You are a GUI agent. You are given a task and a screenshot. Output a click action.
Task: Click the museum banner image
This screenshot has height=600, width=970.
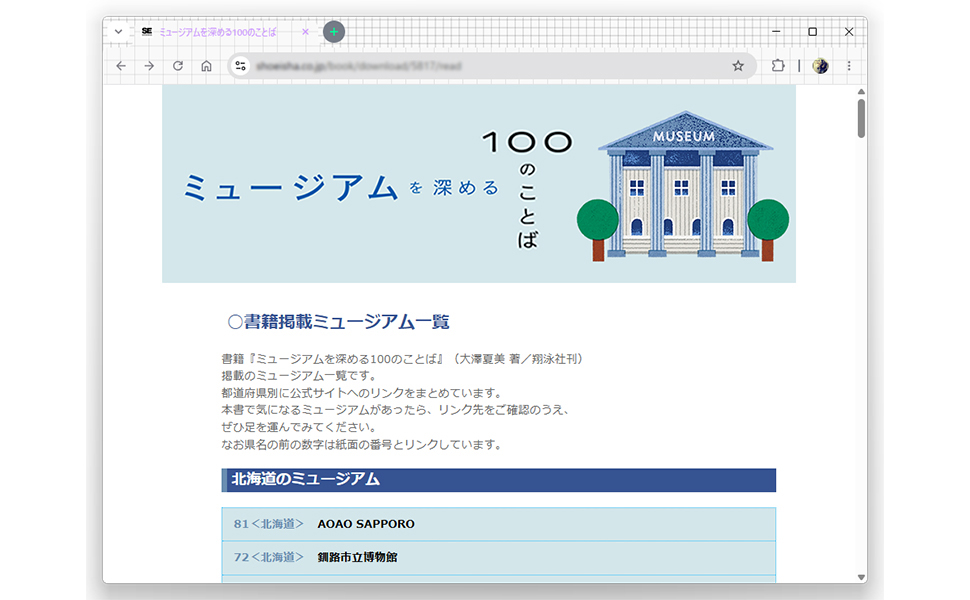479,184
